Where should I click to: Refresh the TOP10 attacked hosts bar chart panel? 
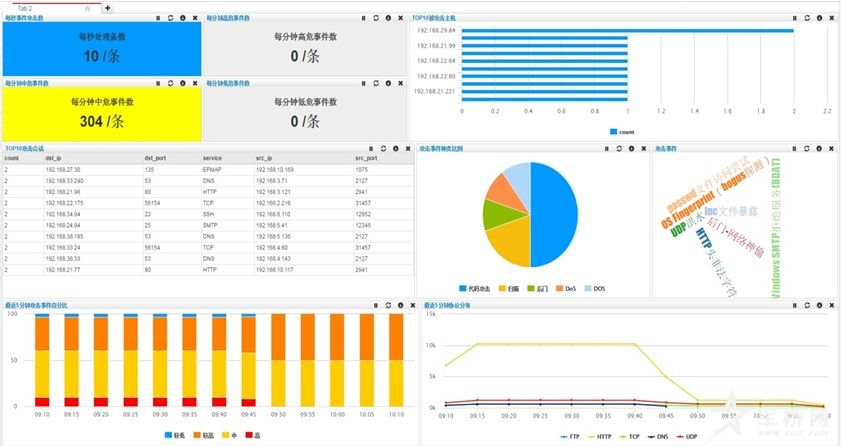tap(807, 18)
